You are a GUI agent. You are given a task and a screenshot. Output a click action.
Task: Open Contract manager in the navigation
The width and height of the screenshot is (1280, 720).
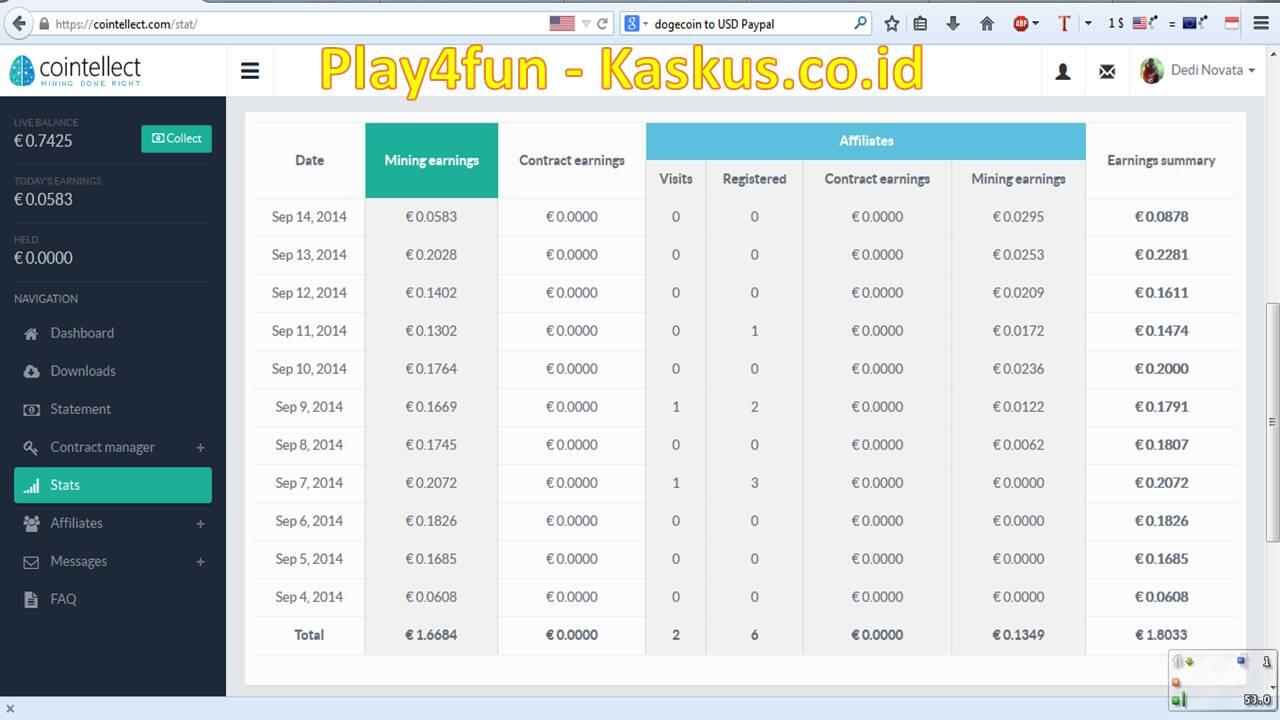click(x=102, y=447)
